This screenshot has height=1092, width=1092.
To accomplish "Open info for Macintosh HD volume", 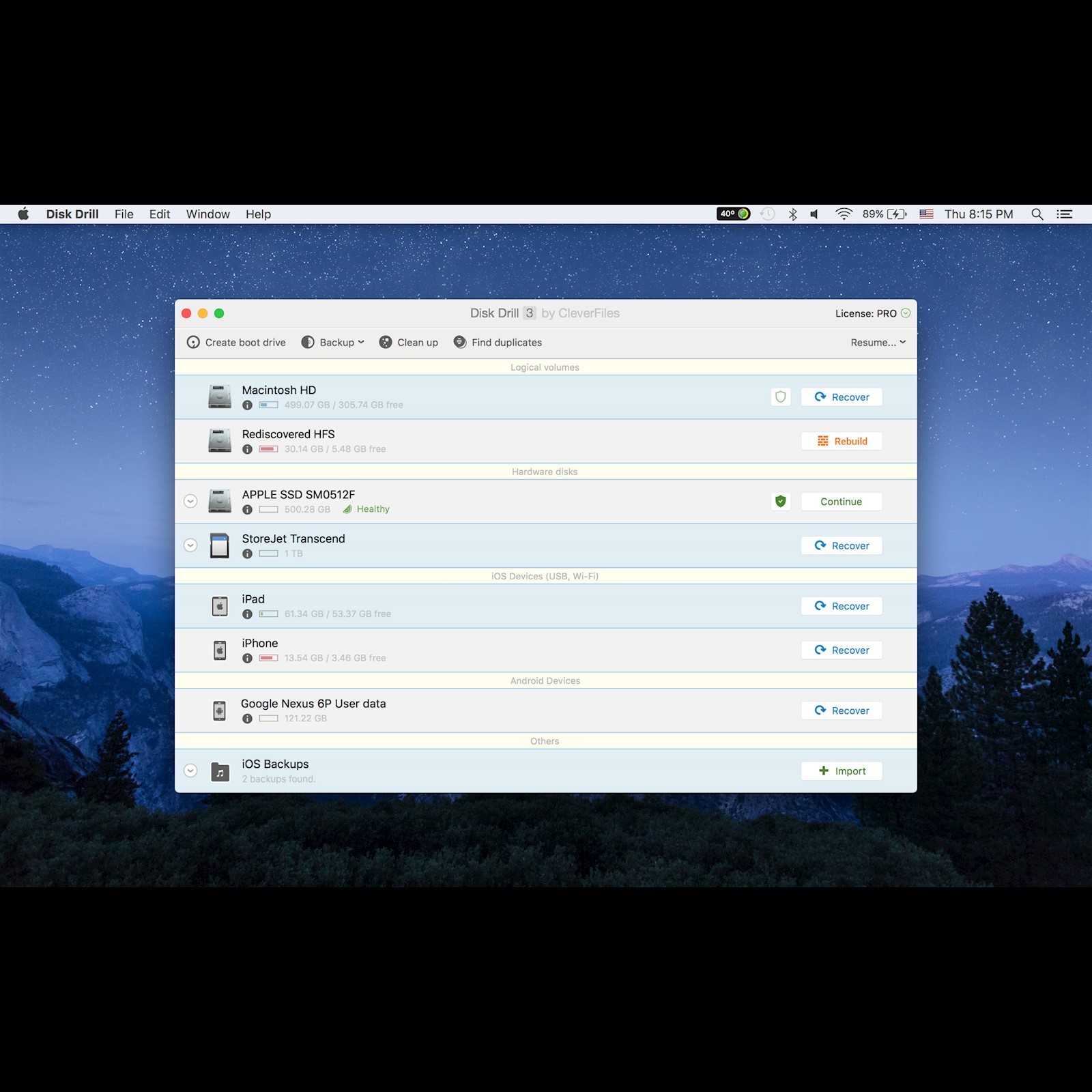I will [247, 405].
